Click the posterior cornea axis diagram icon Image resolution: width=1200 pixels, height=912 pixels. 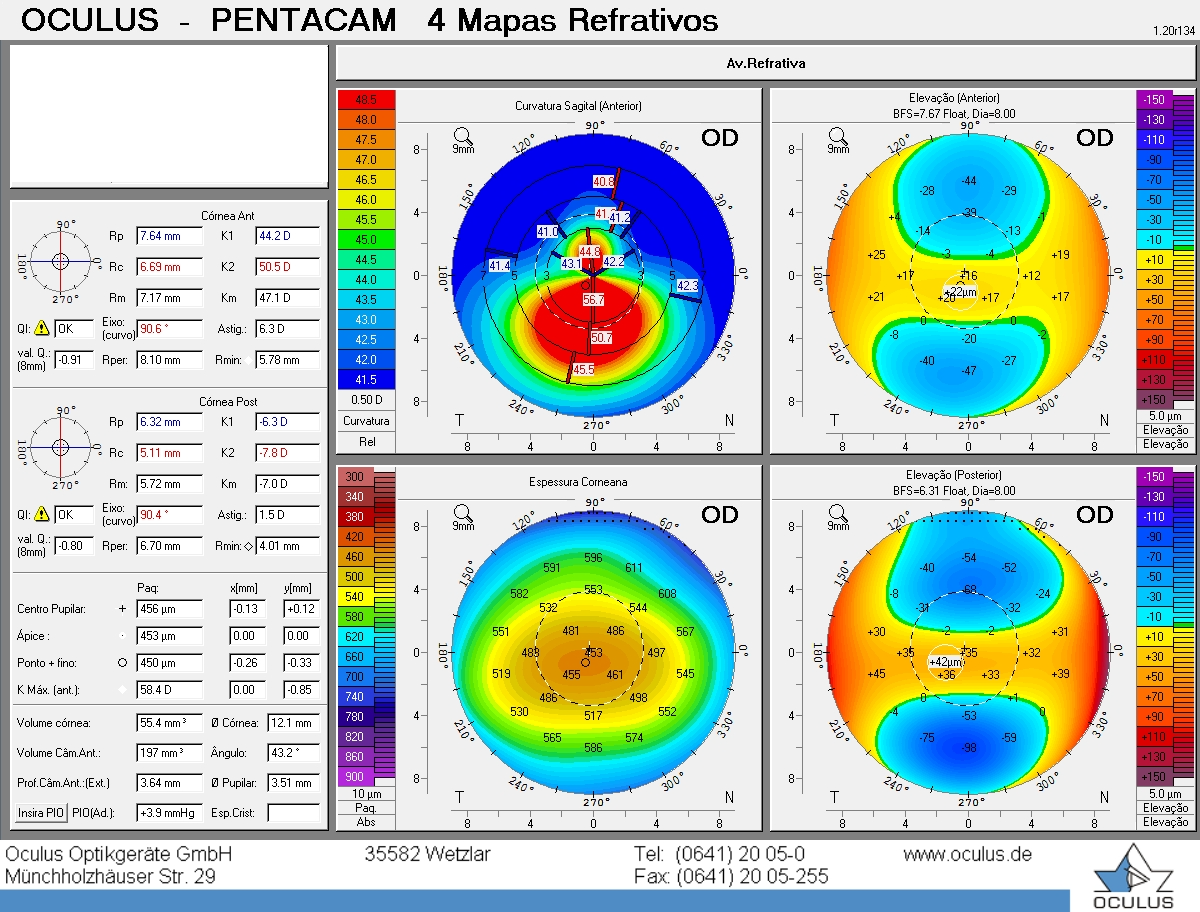[61, 446]
